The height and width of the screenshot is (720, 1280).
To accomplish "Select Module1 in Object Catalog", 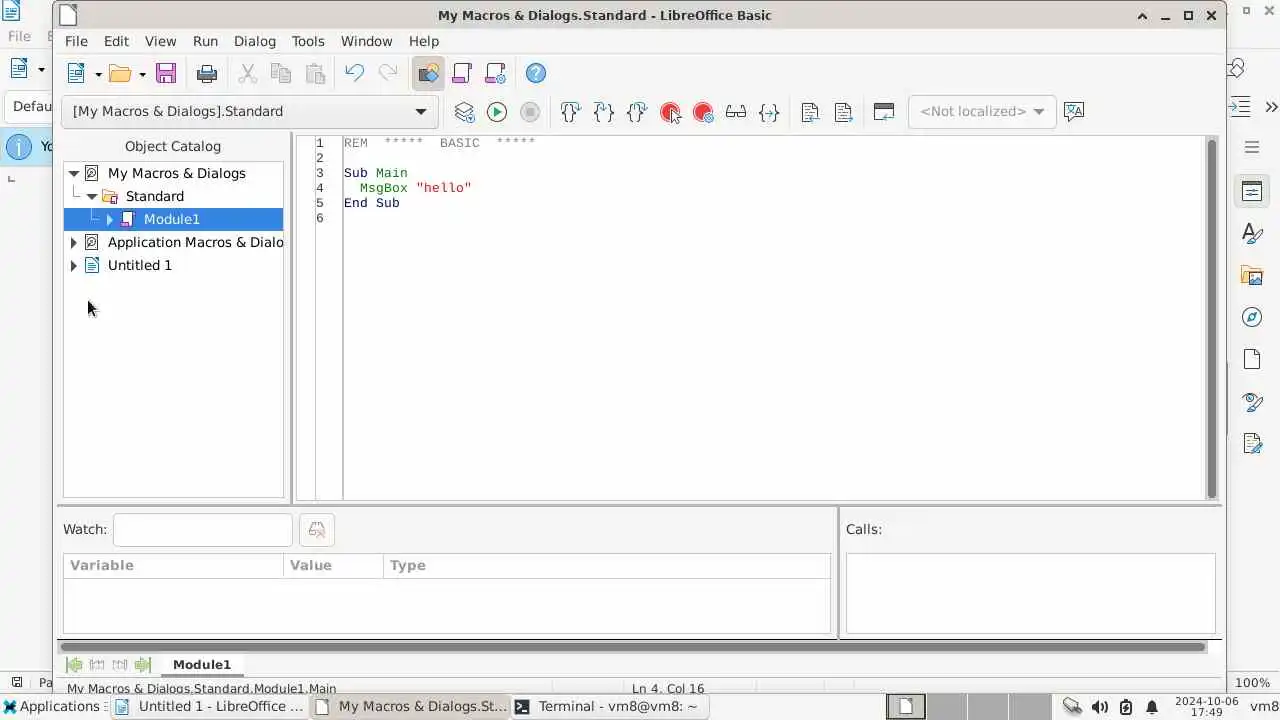I will point(172,219).
